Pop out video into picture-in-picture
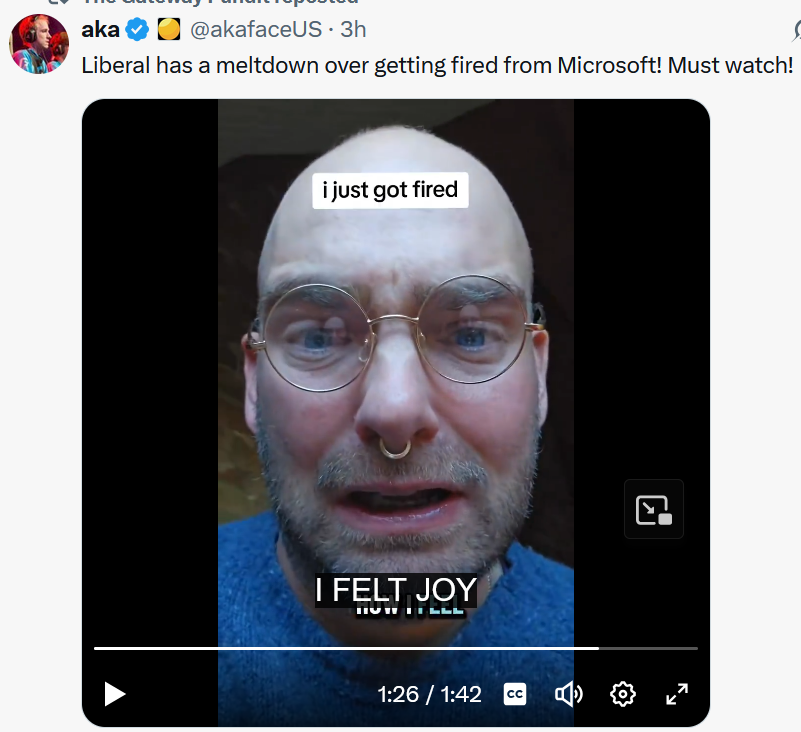The image size is (801, 732). (x=653, y=509)
